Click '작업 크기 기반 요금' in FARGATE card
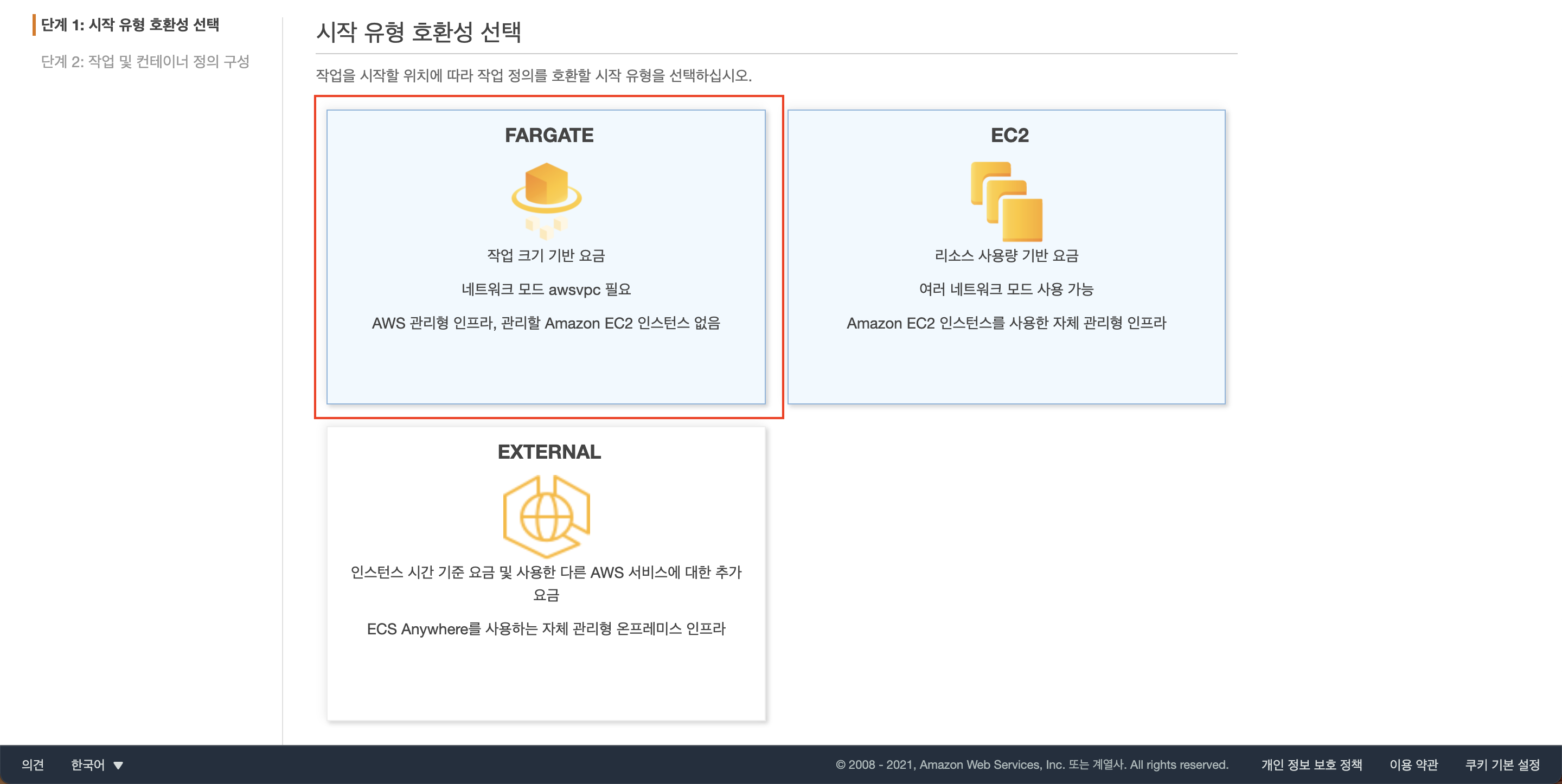 [546, 255]
